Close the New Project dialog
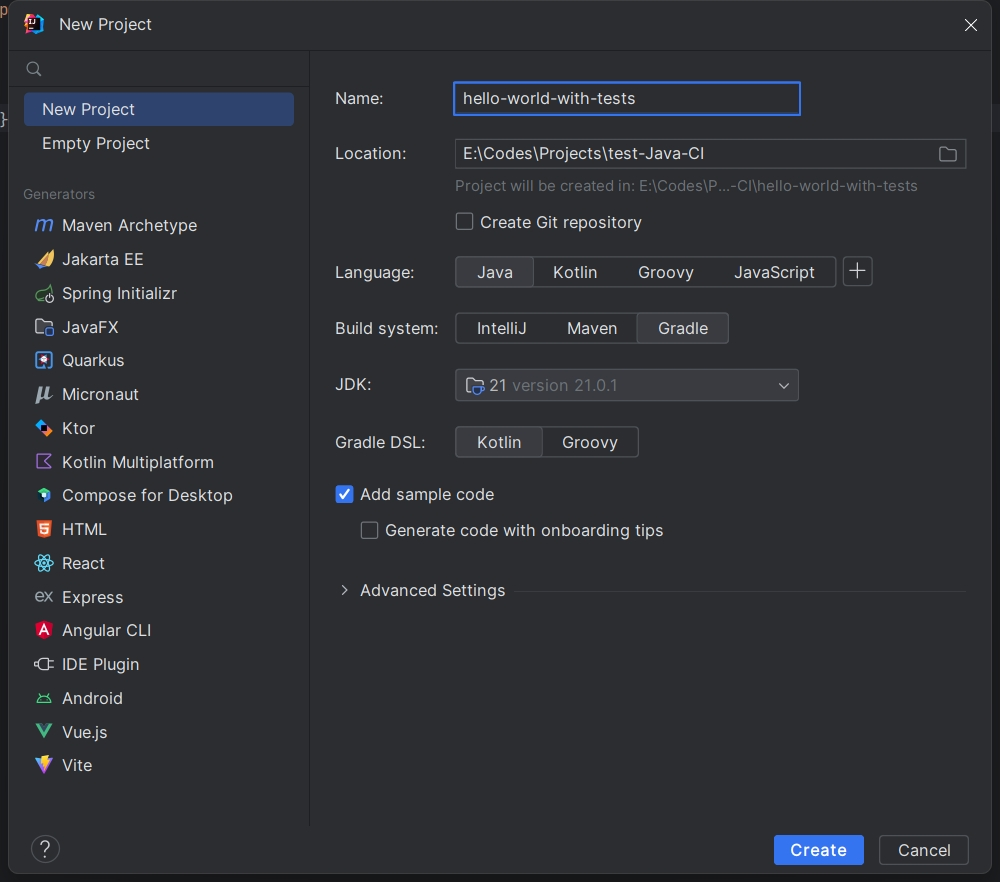The width and height of the screenshot is (1000, 882). 971,25
